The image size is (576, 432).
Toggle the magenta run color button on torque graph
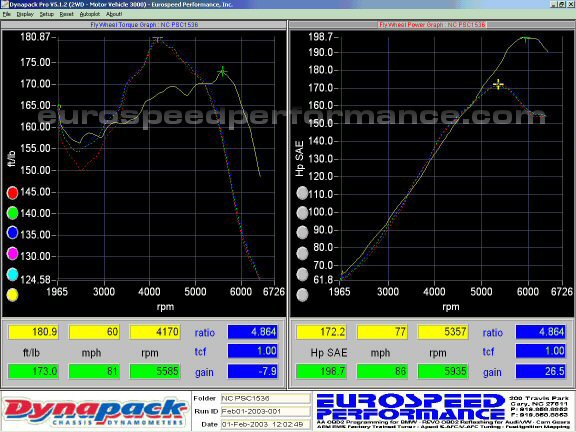tap(12, 253)
